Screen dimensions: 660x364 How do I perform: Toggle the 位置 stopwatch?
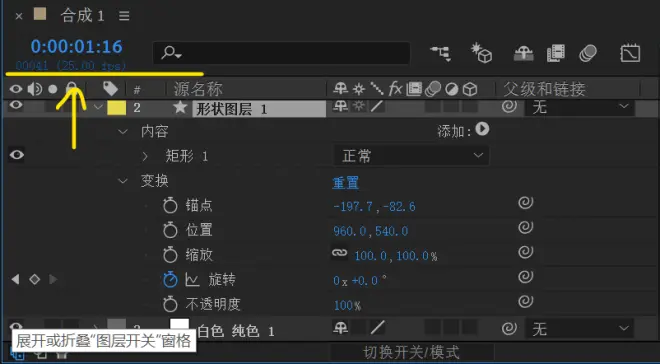pyautogui.click(x=170, y=230)
